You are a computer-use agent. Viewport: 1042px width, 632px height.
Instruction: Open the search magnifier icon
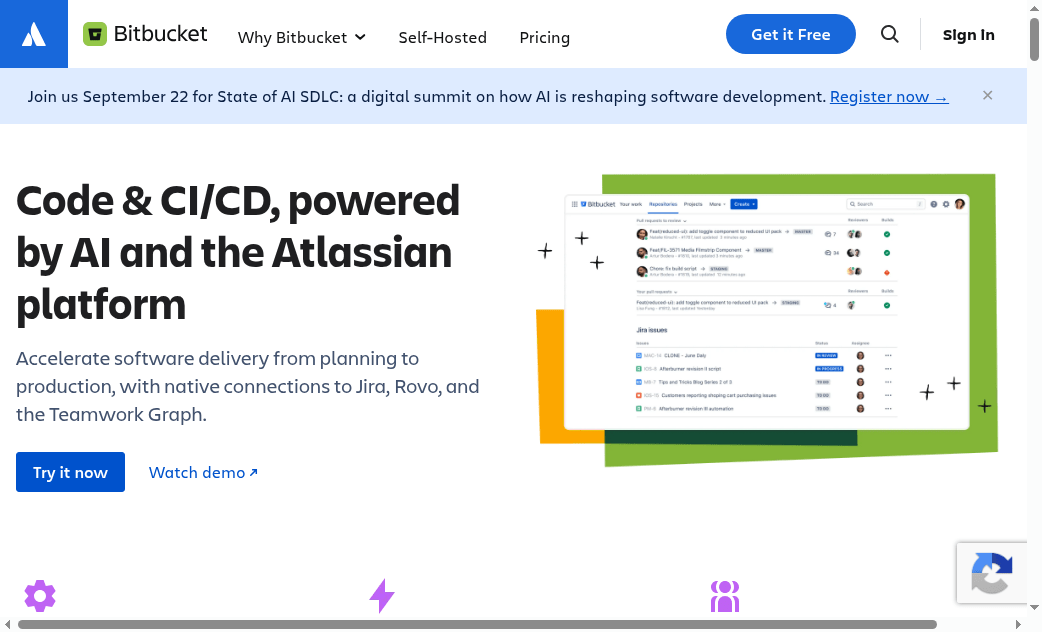[890, 34]
